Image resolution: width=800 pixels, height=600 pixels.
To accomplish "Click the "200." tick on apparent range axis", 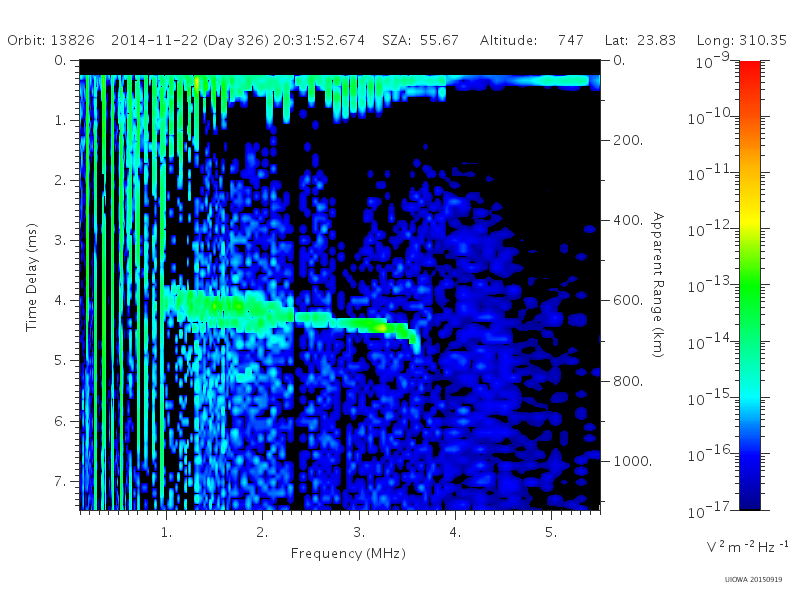I will 628,140.
